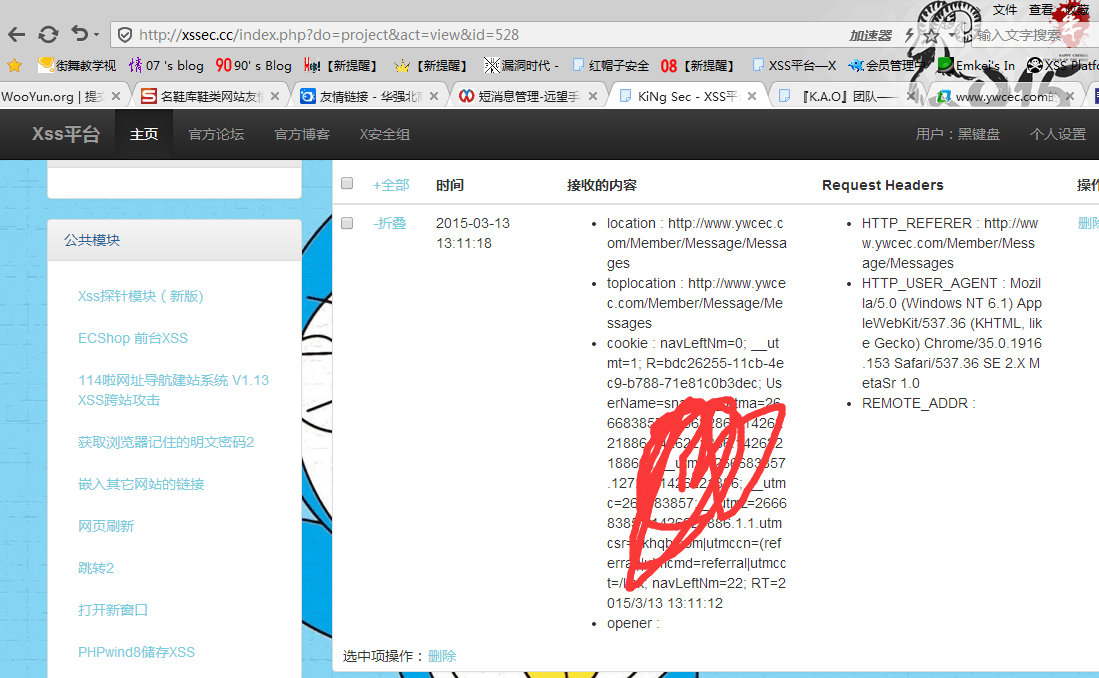The width and height of the screenshot is (1099, 678).
Task: Open the XSS平台—X bookmark
Action: point(794,65)
